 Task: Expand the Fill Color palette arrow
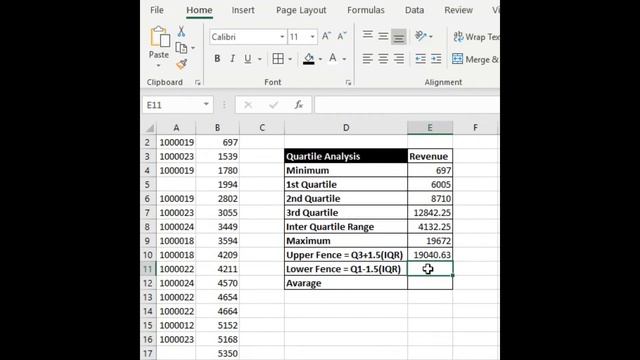(320, 59)
